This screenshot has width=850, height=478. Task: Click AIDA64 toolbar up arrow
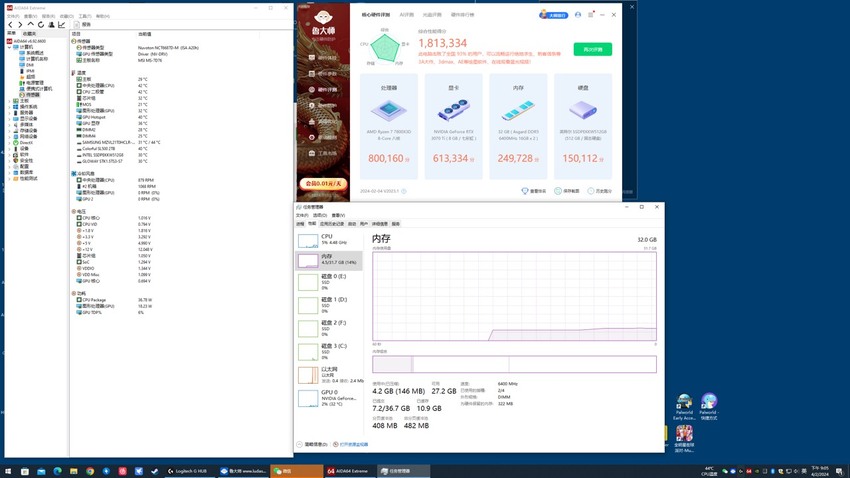point(30,24)
